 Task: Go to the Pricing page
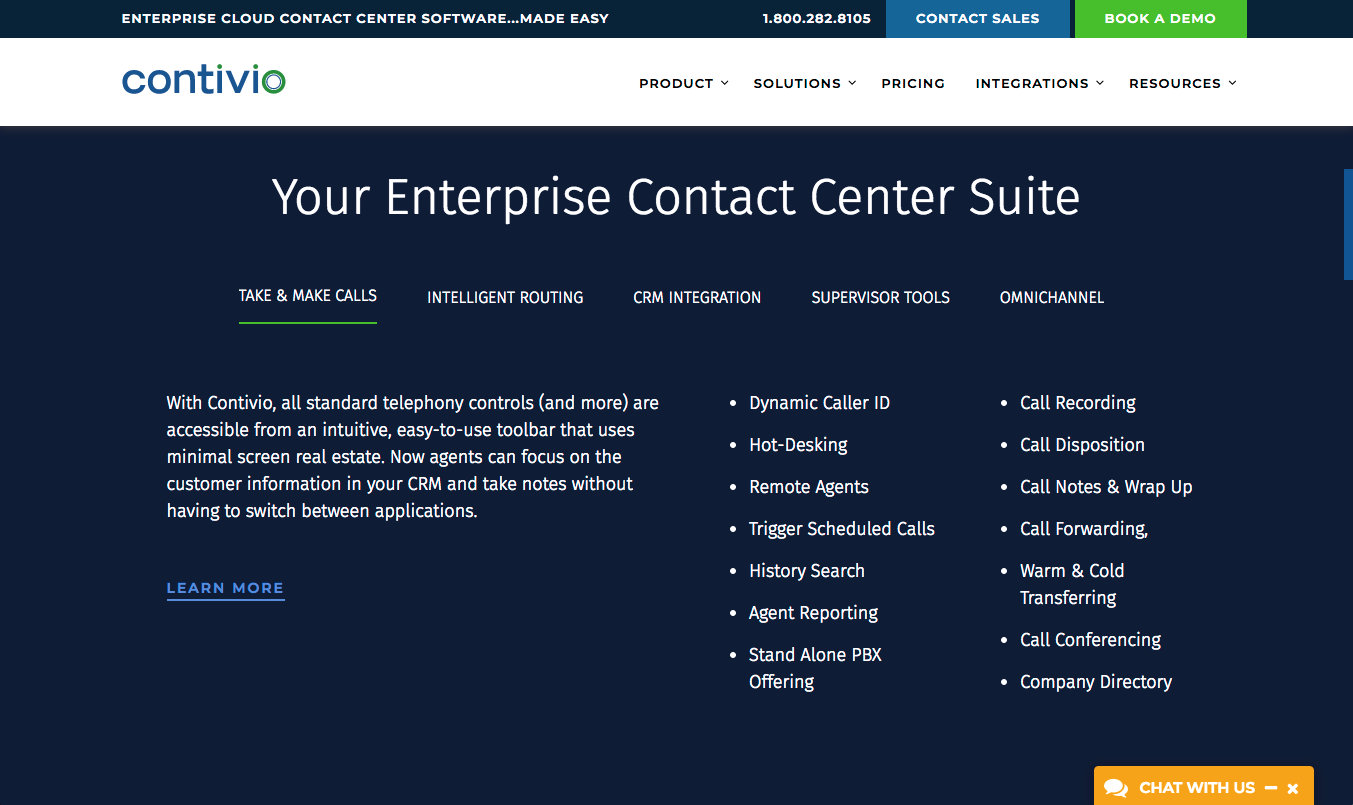913,84
